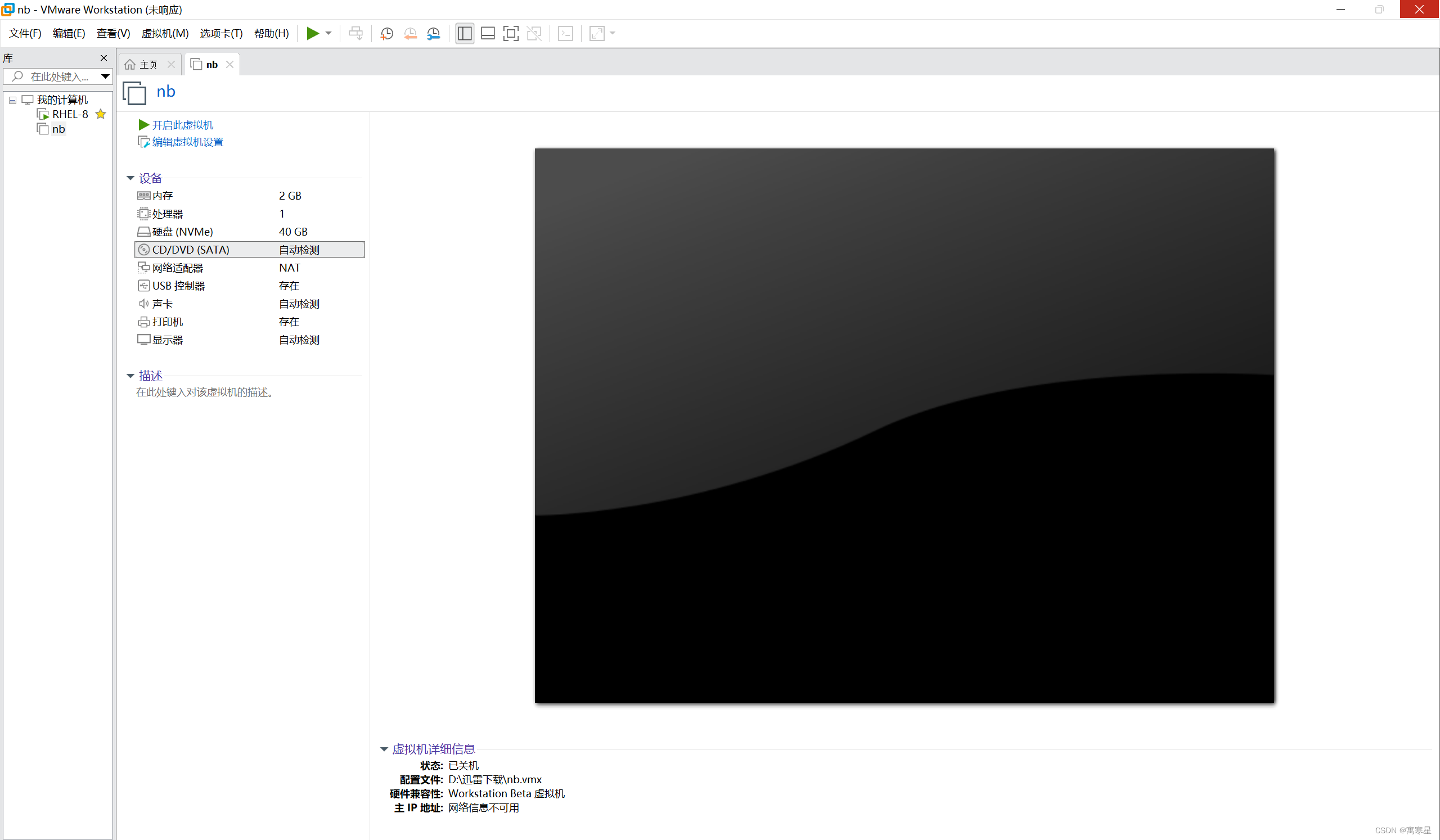The width and height of the screenshot is (1440, 840).
Task: Click the send Ctrl+Alt+Del toolbar icon
Action: (x=355, y=33)
